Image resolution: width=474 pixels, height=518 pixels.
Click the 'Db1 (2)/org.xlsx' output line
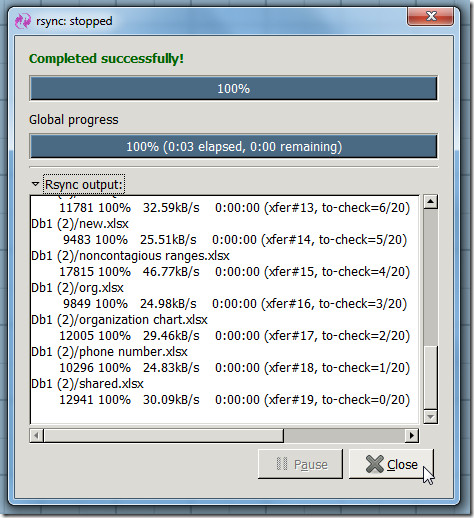point(77,288)
